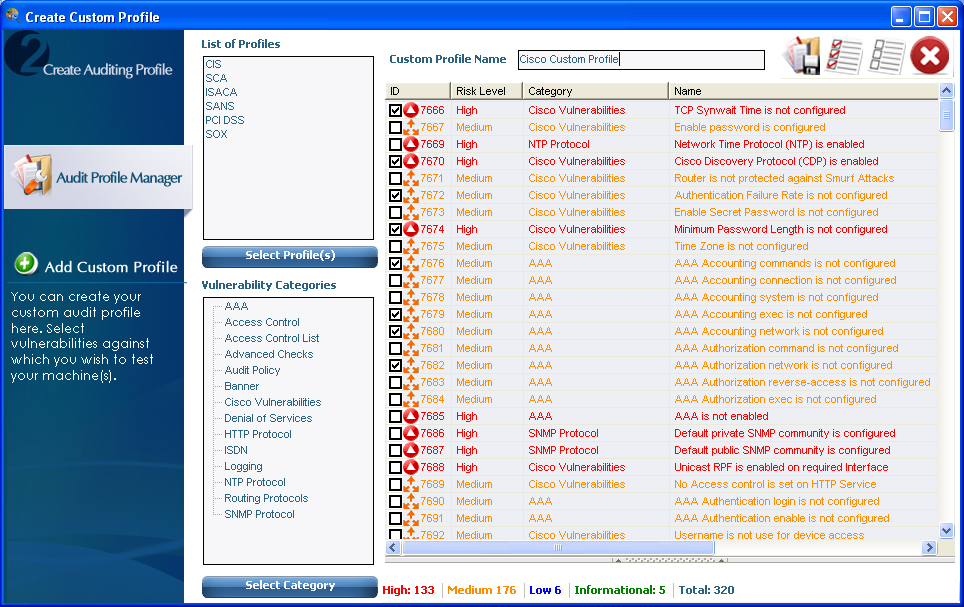
Task: Check the checkbox for ID 7667
Action: click(395, 127)
